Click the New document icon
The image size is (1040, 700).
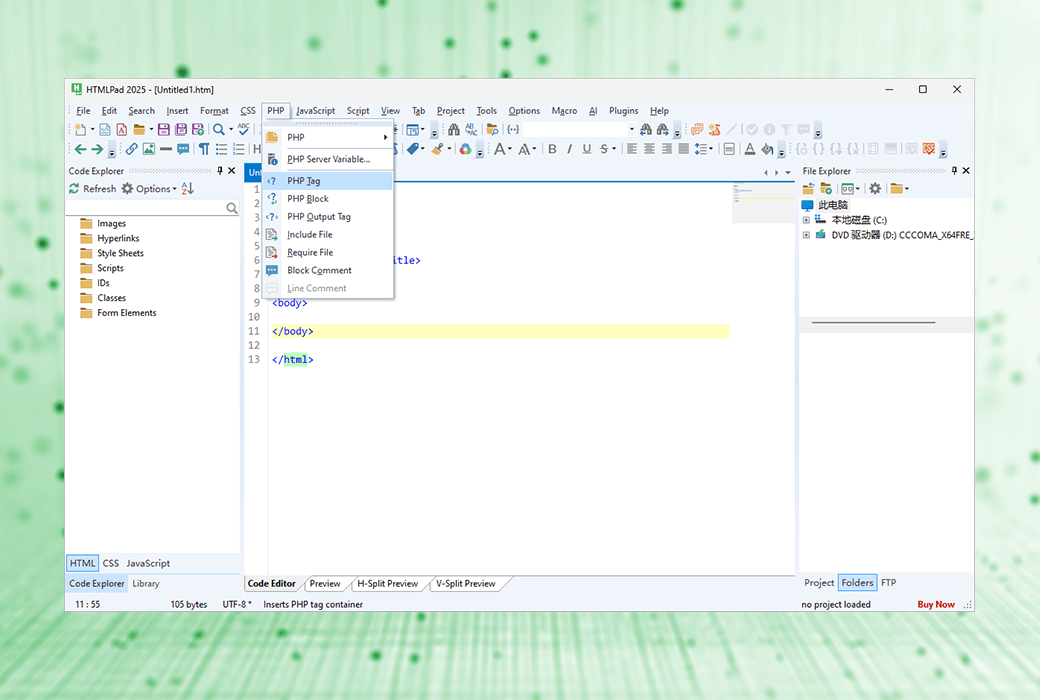80,129
